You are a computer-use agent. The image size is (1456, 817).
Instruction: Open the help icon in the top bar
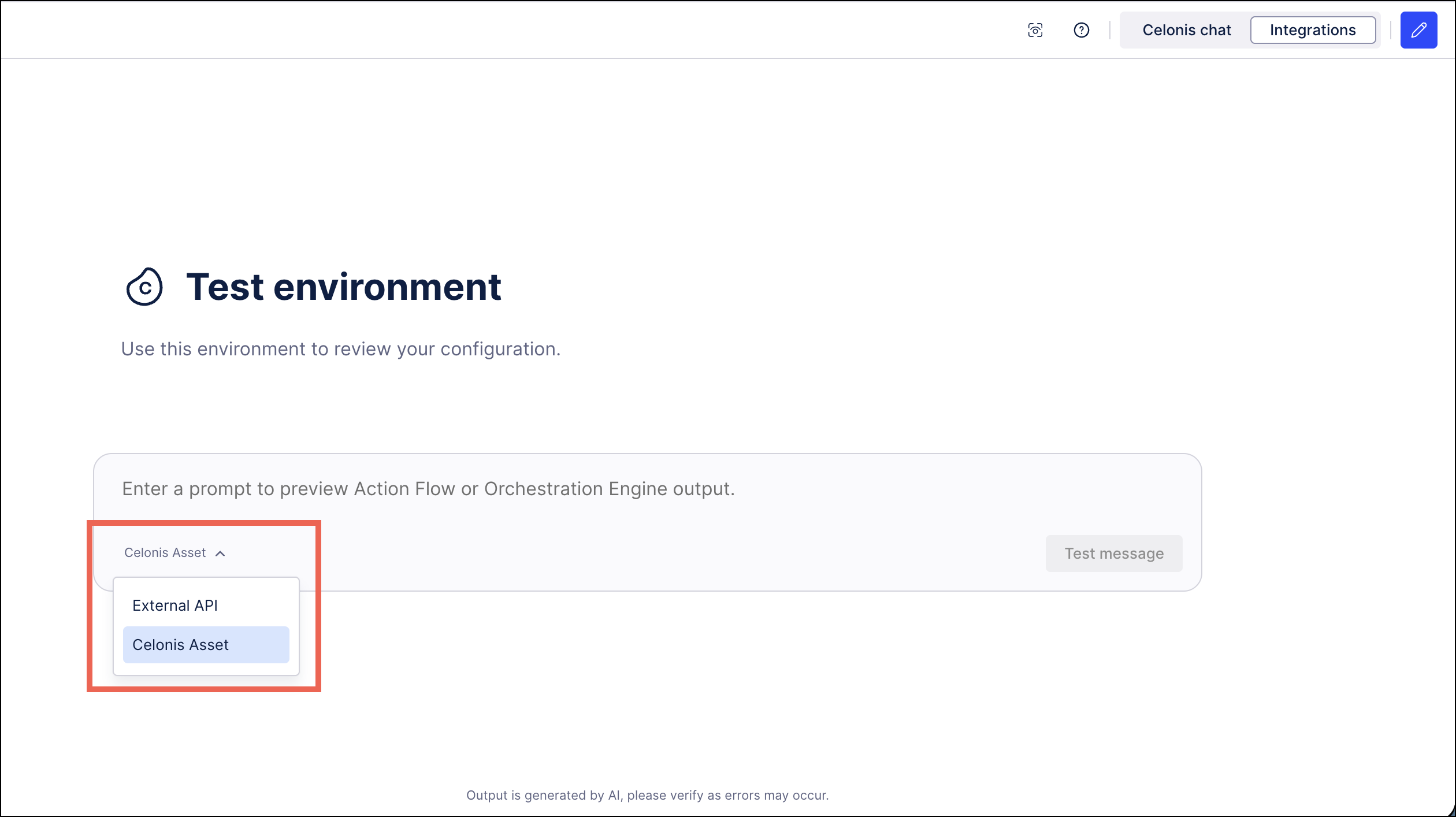click(1081, 30)
